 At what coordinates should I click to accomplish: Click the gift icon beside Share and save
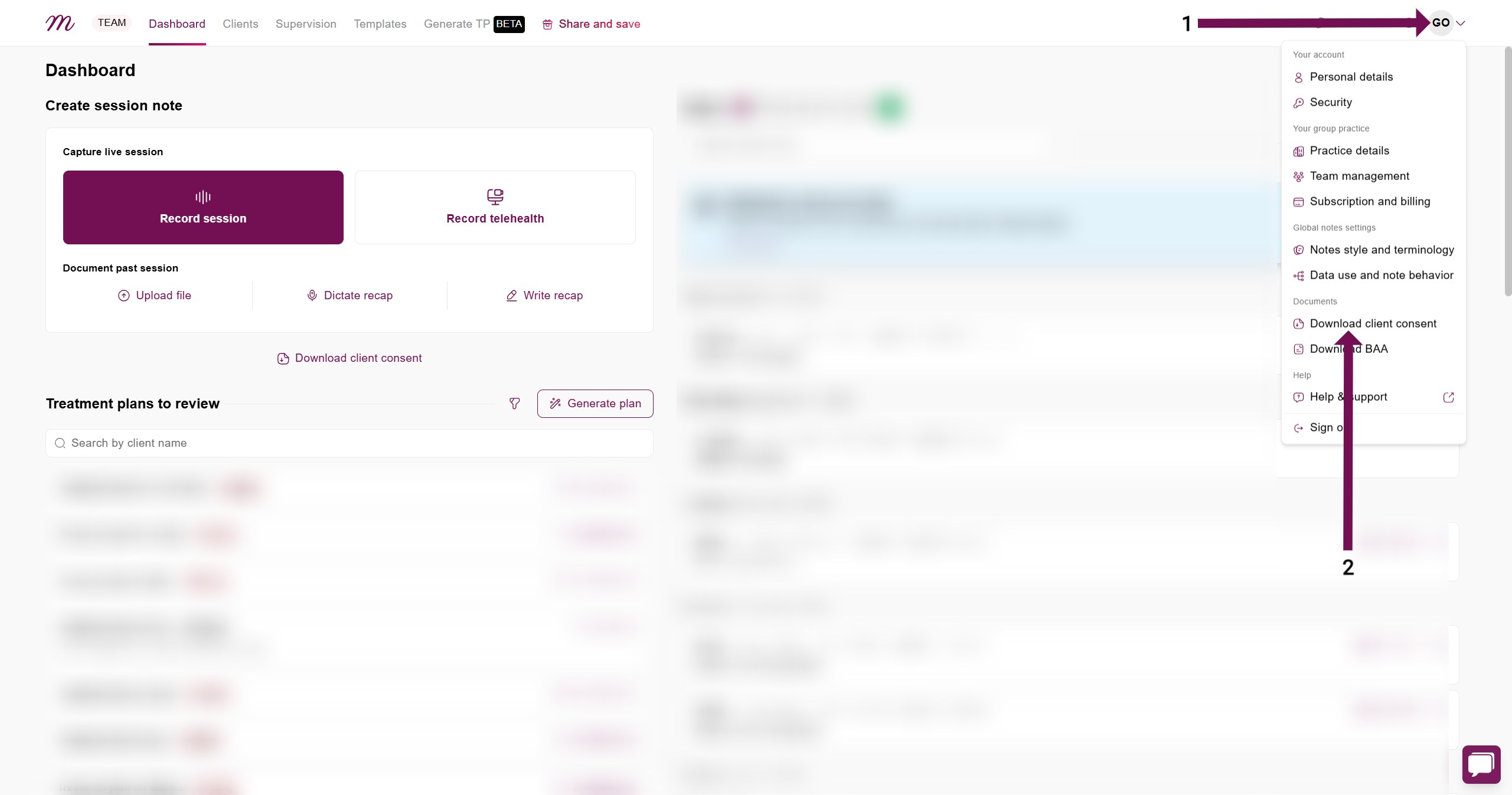(547, 24)
